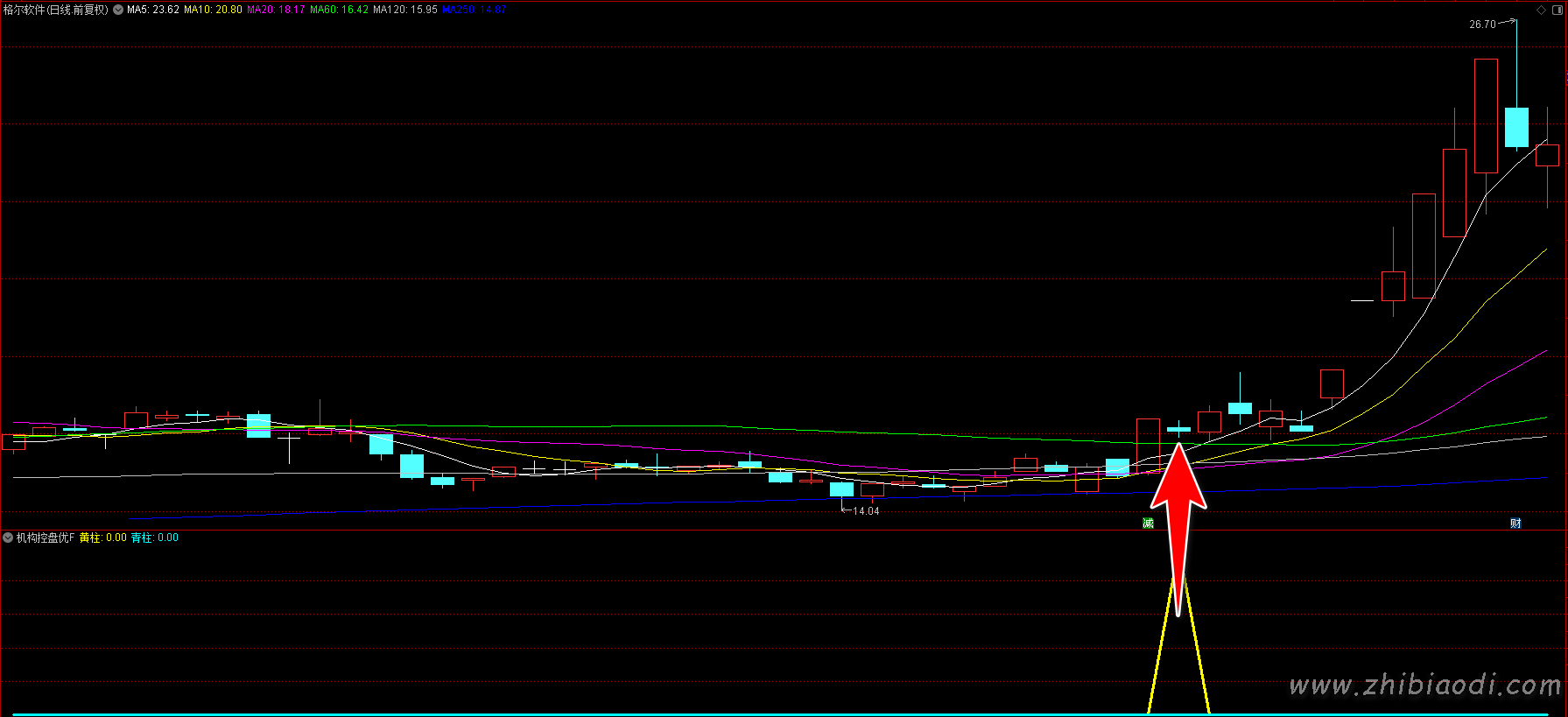
Task: Click the diamond icon at chart top-right
Action: pyautogui.click(x=1541, y=10)
